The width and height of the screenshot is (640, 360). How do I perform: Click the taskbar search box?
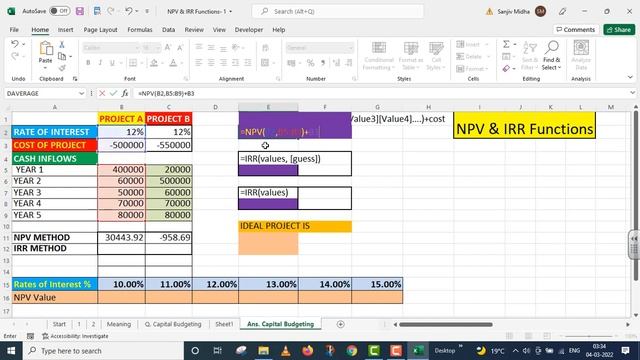coord(103,351)
